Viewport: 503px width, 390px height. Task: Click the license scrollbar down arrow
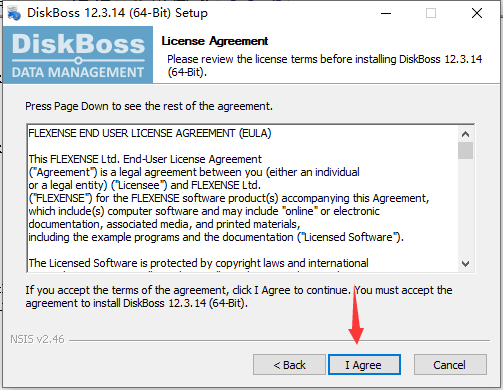point(465,264)
